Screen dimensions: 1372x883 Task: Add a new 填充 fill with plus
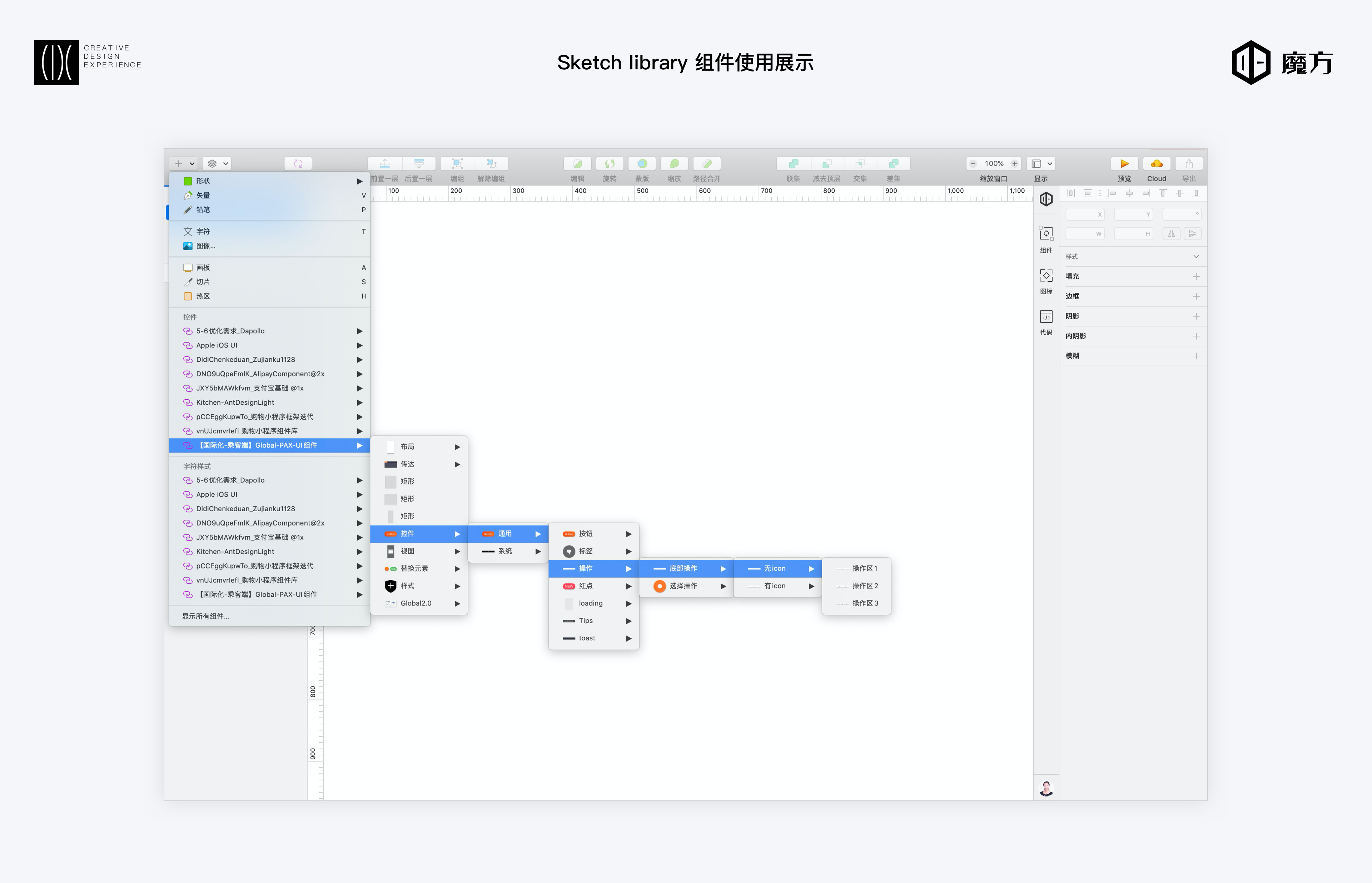coord(1196,276)
